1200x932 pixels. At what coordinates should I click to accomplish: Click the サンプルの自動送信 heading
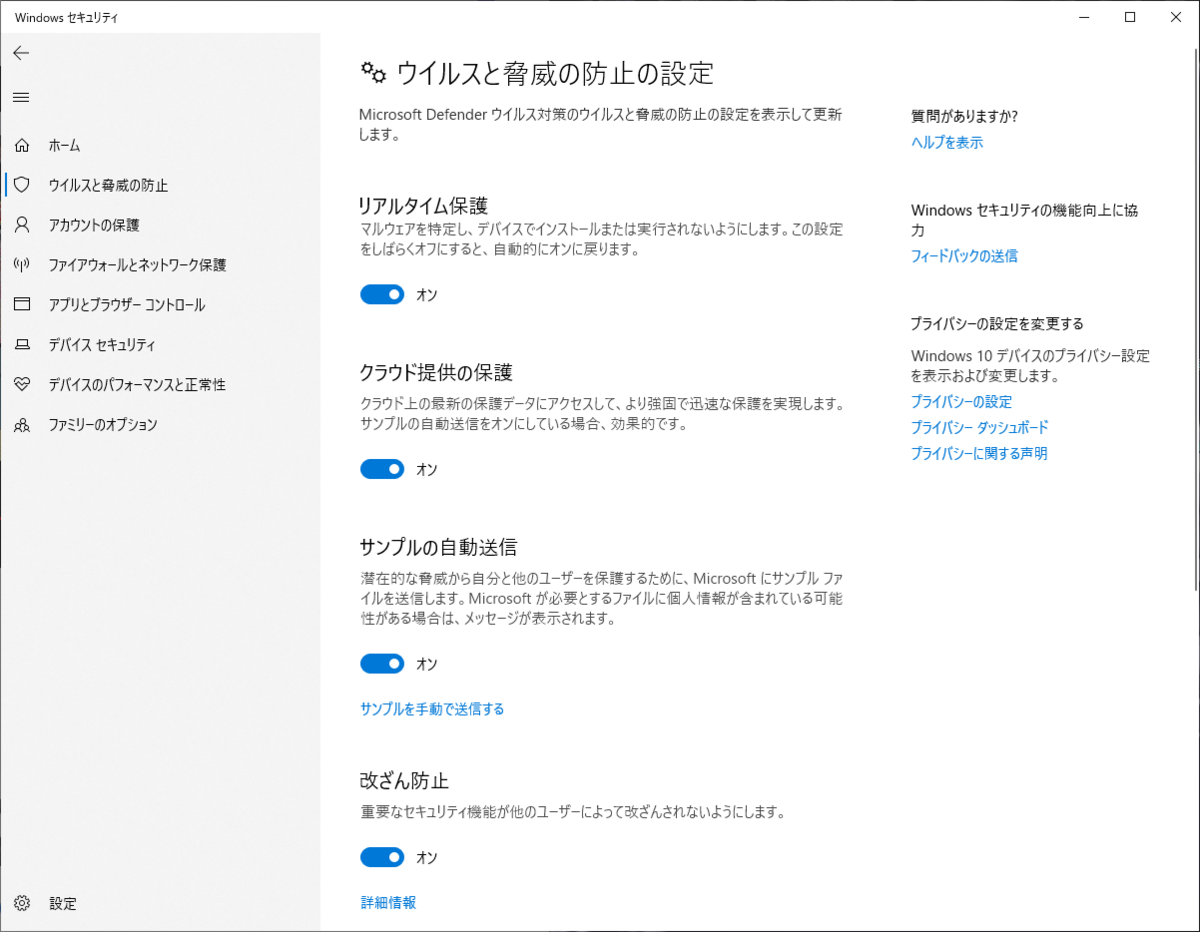tap(438, 547)
